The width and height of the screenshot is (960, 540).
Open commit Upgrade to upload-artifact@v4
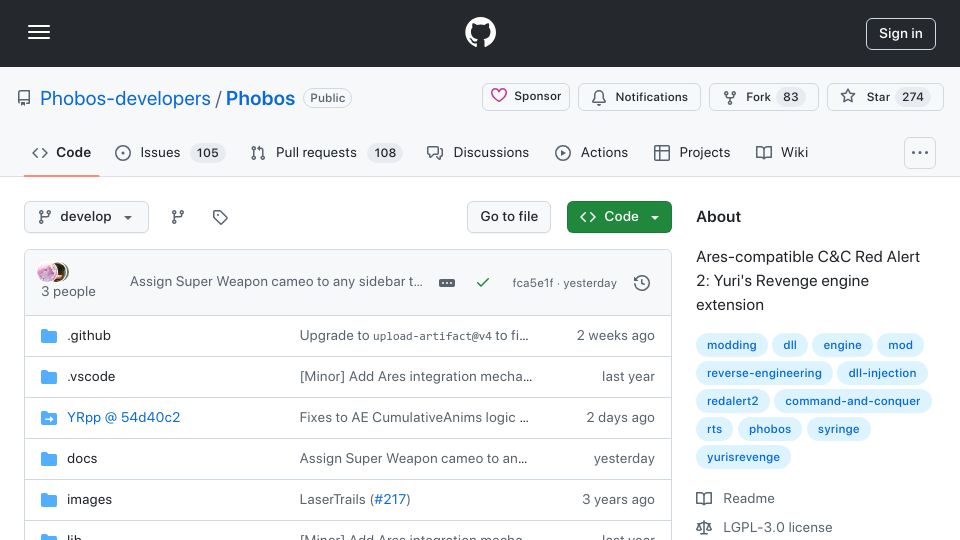point(414,336)
